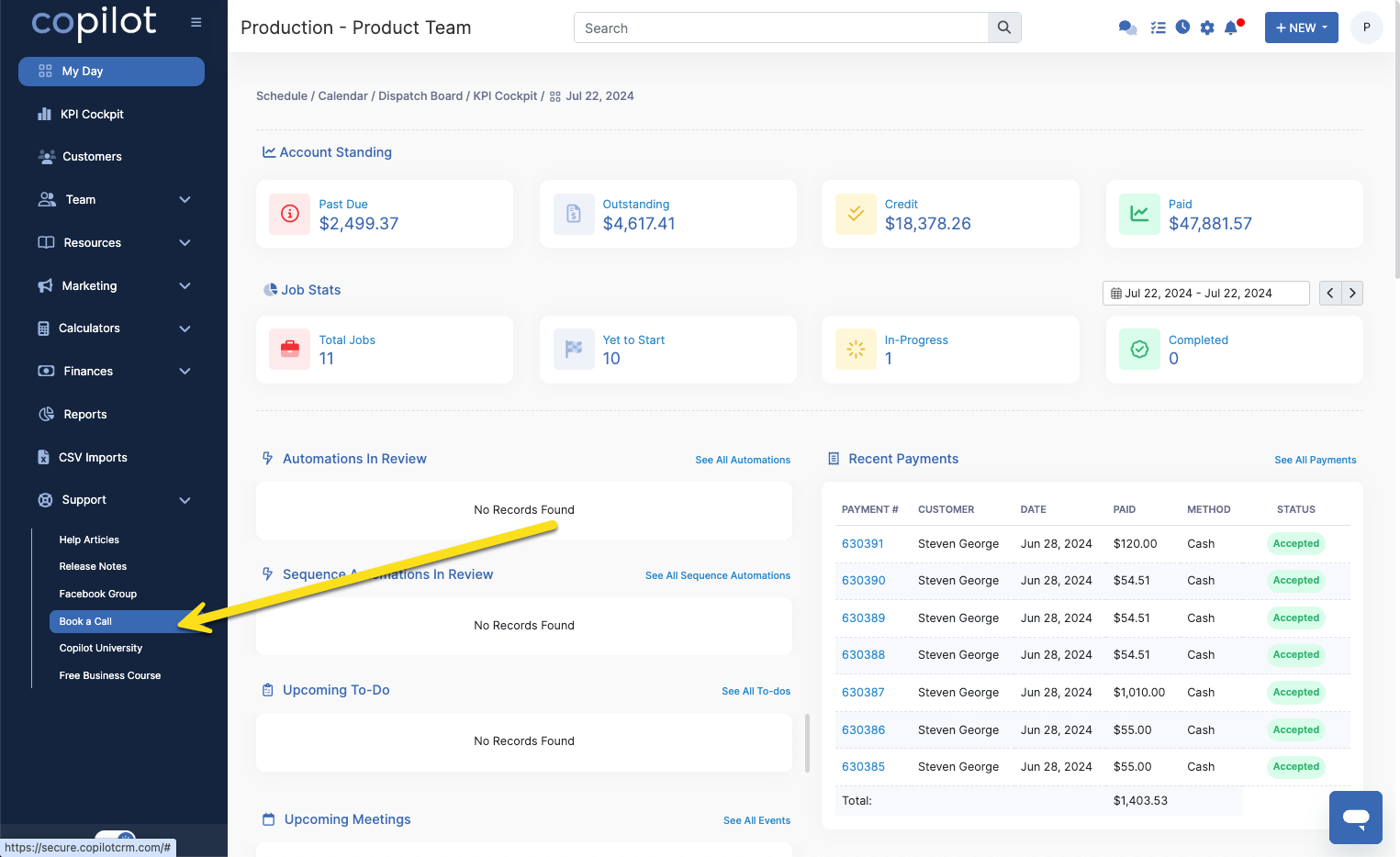Image resolution: width=1400 pixels, height=857 pixels.
Task: Click the PAYMENT # column header
Action: [869, 509]
